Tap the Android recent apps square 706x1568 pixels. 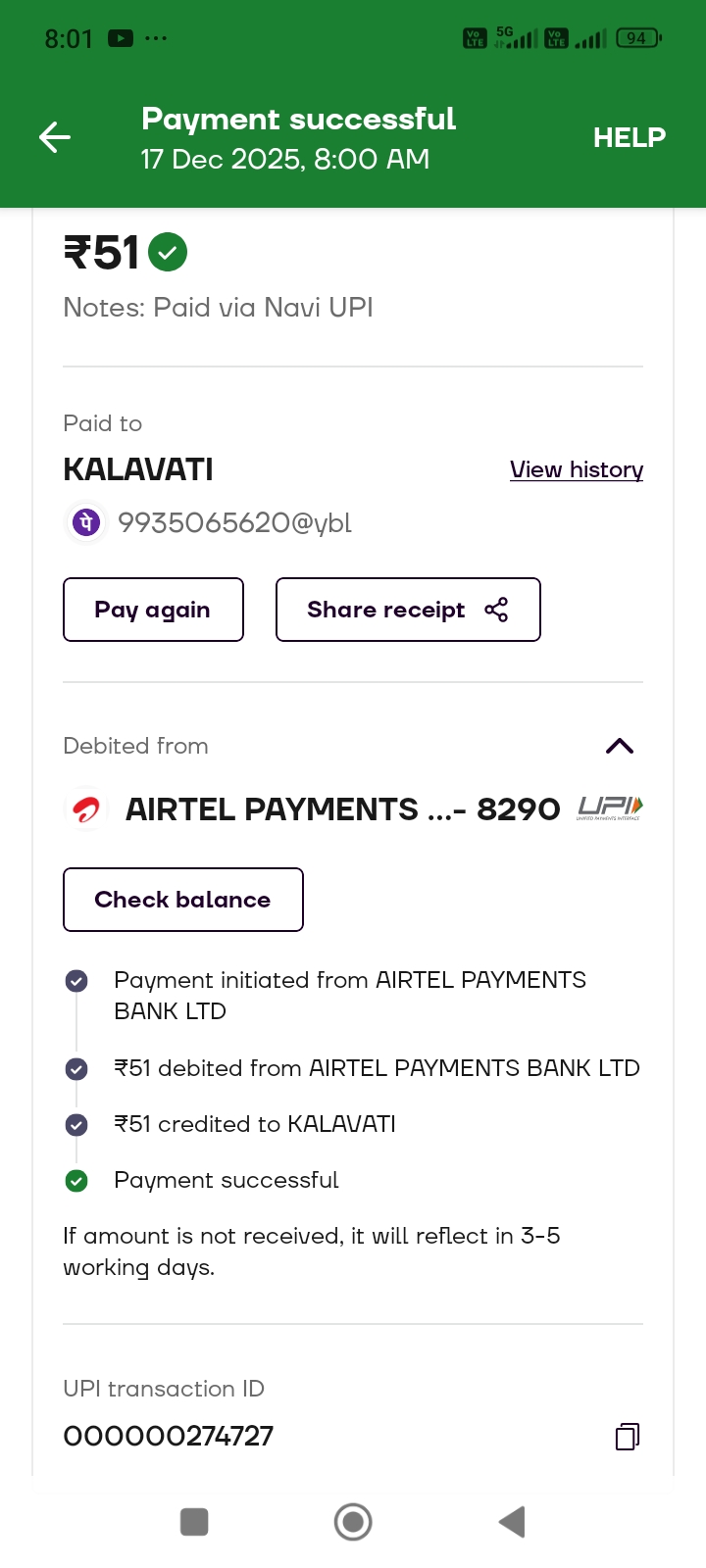click(194, 1522)
